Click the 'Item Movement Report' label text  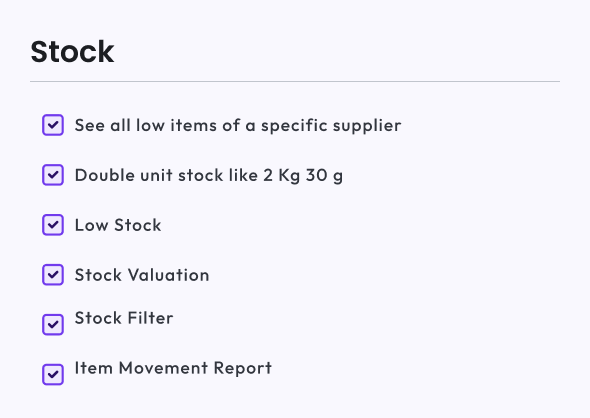pyautogui.click(x=173, y=368)
